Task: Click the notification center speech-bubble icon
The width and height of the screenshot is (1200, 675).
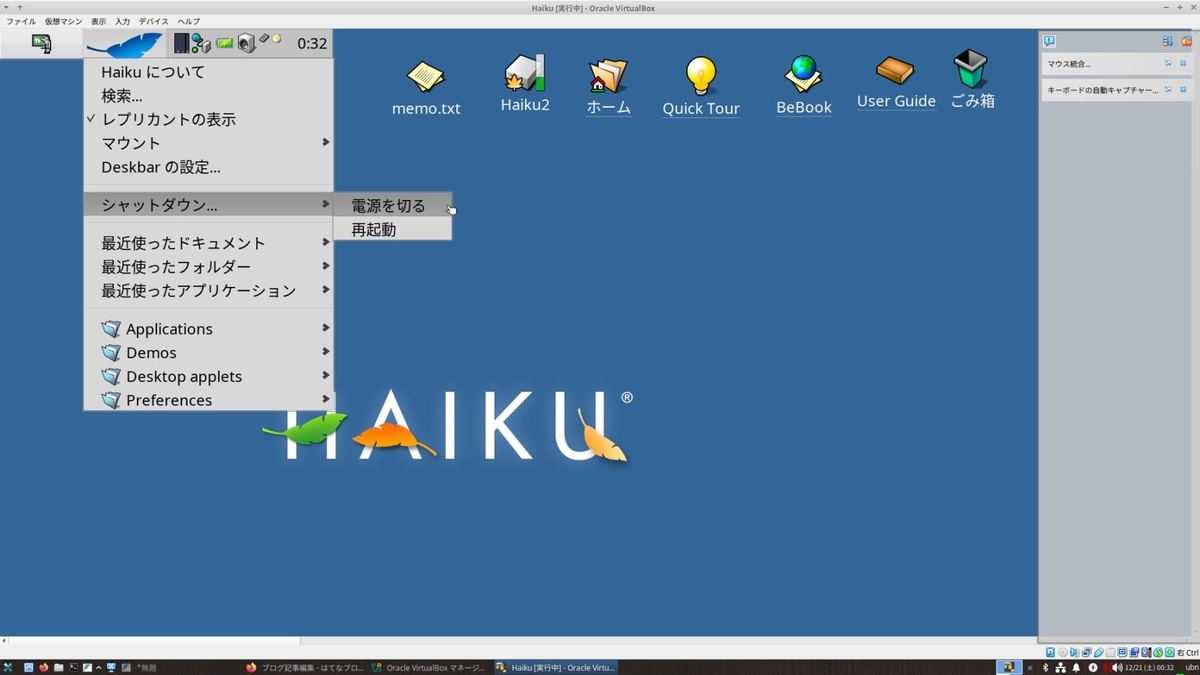Action: click(1049, 41)
